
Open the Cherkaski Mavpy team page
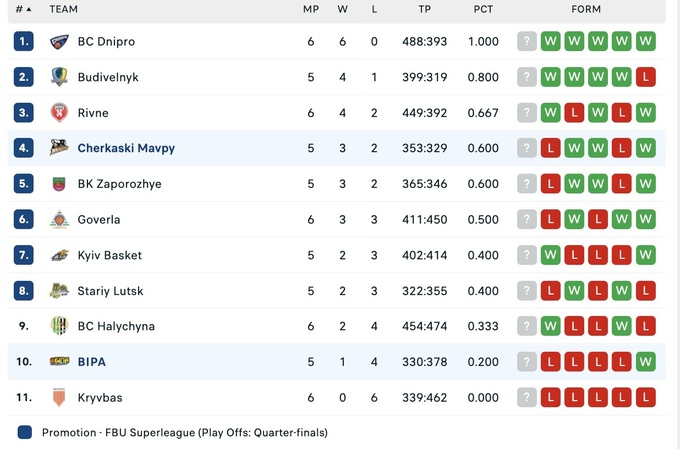click(x=126, y=148)
